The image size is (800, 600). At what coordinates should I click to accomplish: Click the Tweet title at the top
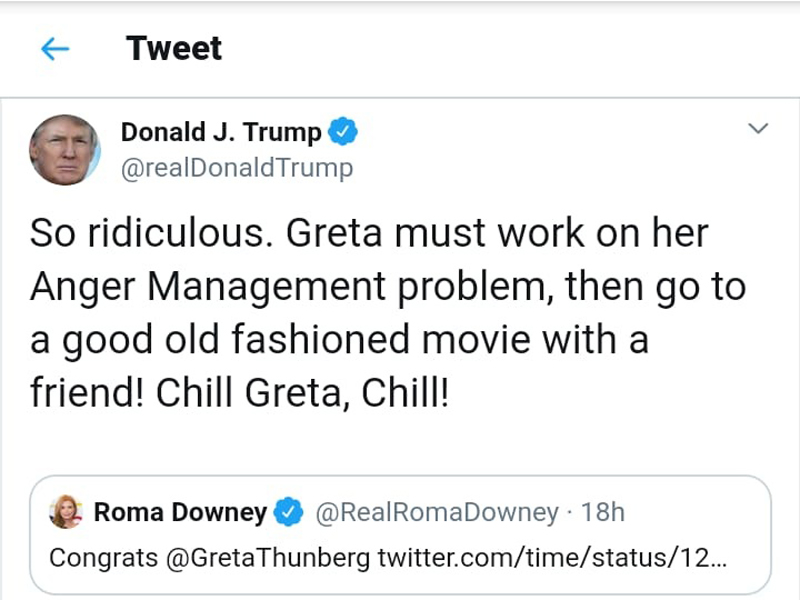174,49
